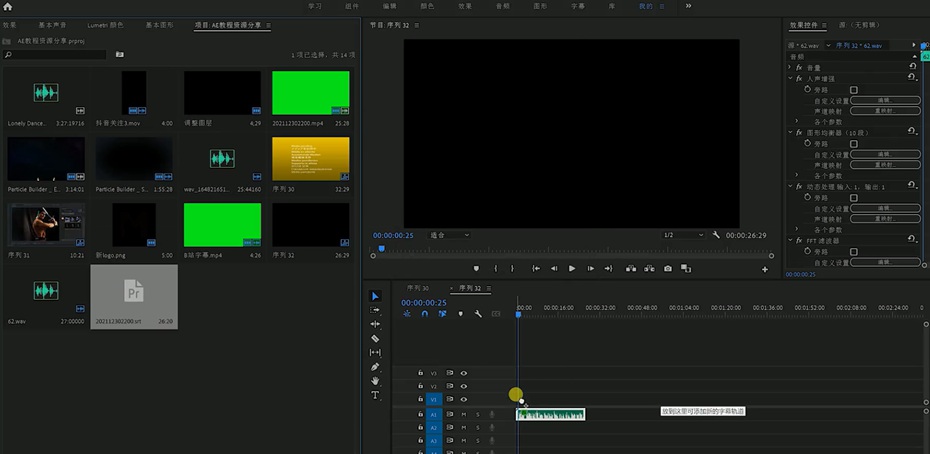This screenshot has width=930, height=454.
Task: Export frame with camera icon
Action: pyautogui.click(x=668, y=268)
